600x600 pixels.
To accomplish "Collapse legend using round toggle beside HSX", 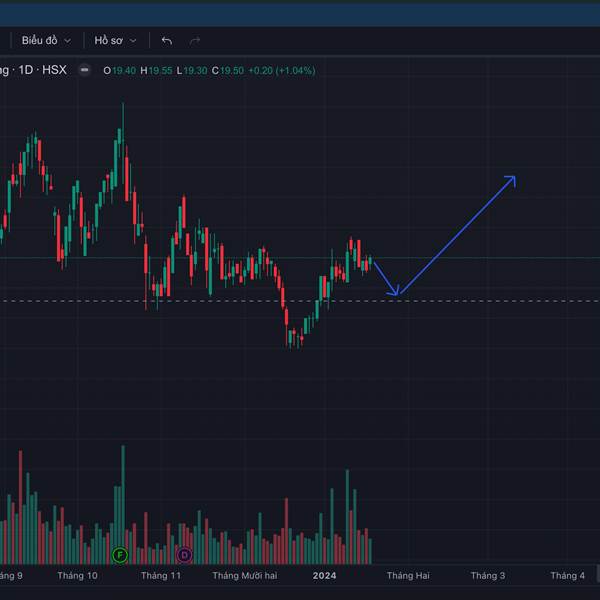I will point(85,70).
